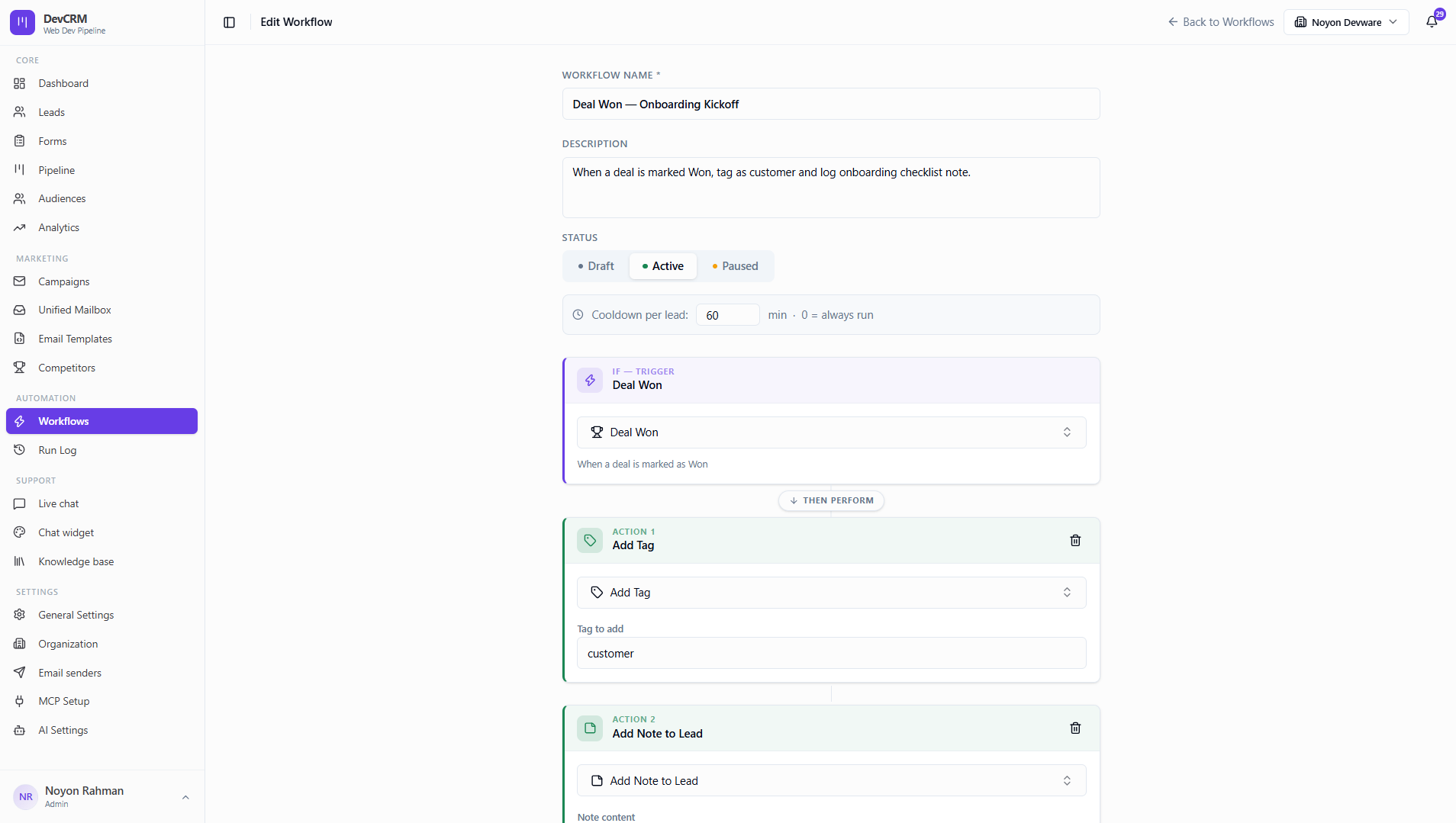Set workflow status to Draft

[596, 266]
